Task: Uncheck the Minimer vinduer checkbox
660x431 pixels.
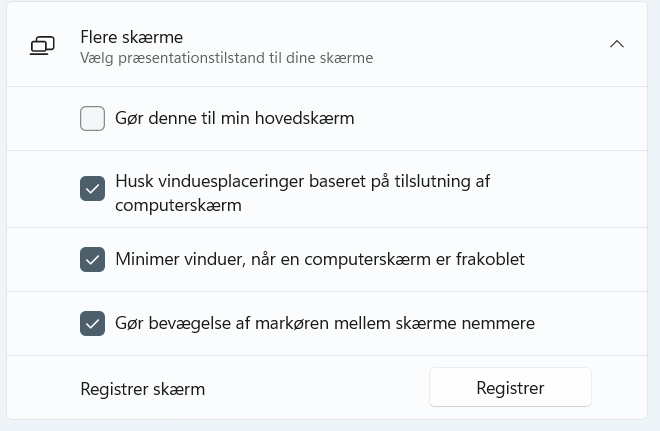Action: coord(93,259)
